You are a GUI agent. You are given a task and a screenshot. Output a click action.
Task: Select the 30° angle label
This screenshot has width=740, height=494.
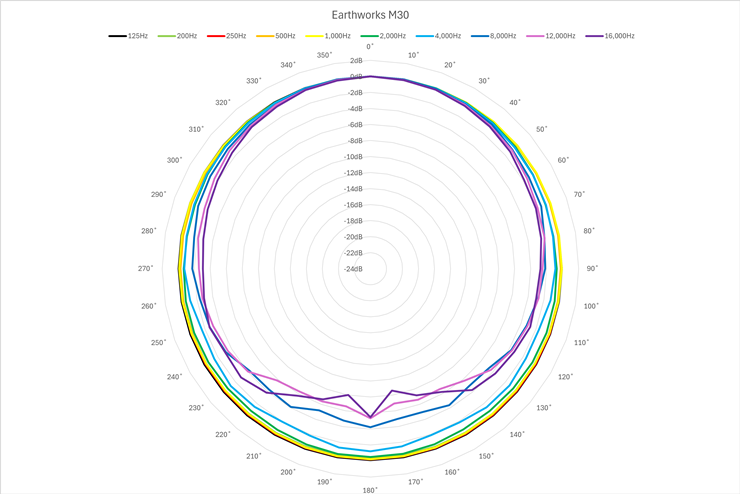coord(484,81)
